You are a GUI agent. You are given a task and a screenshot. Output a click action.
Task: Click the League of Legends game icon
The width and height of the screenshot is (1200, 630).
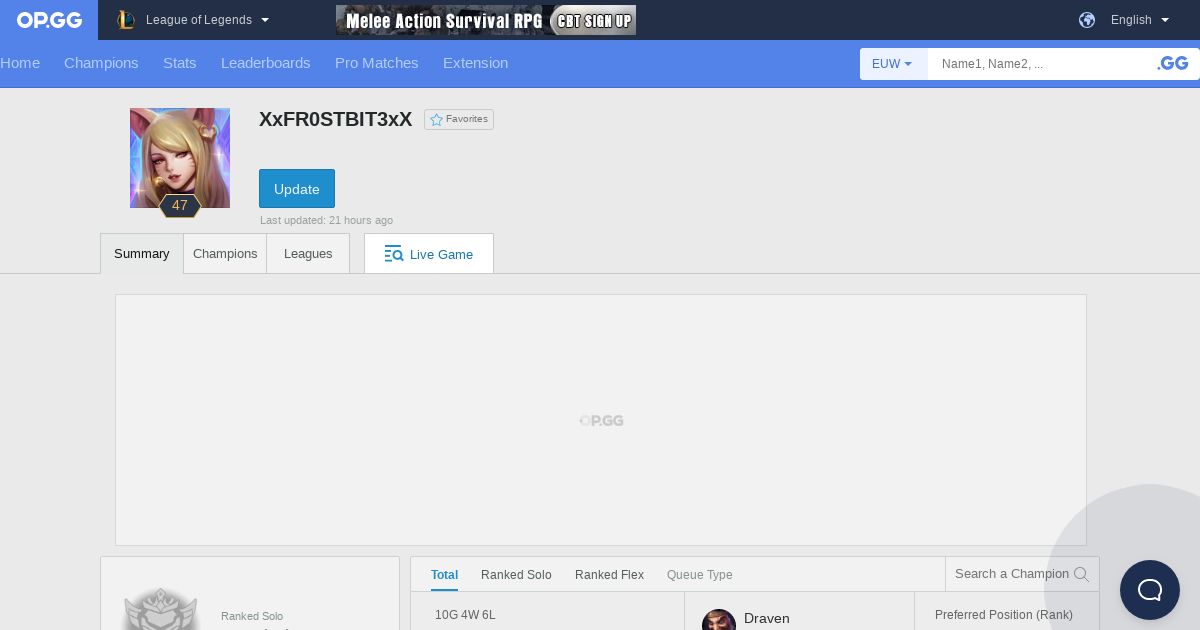125,20
